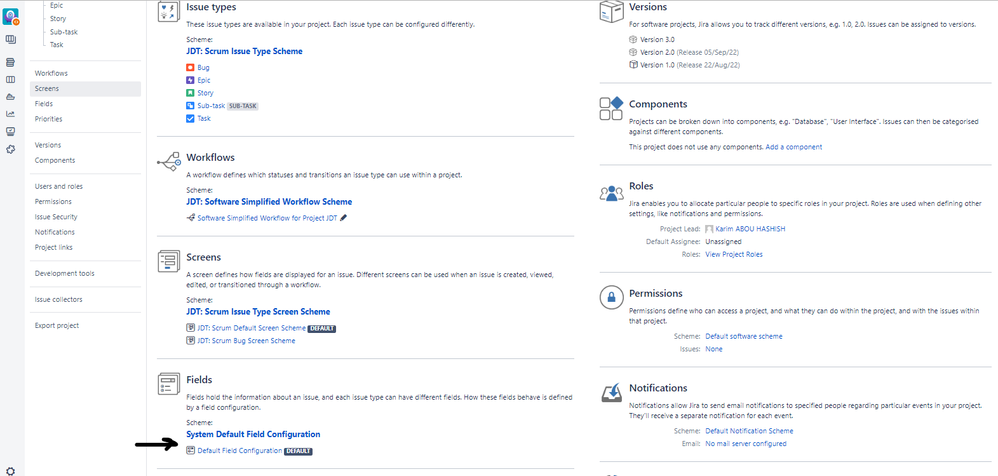
Task: Click the Version 3.0 text
Action: (x=657, y=39)
